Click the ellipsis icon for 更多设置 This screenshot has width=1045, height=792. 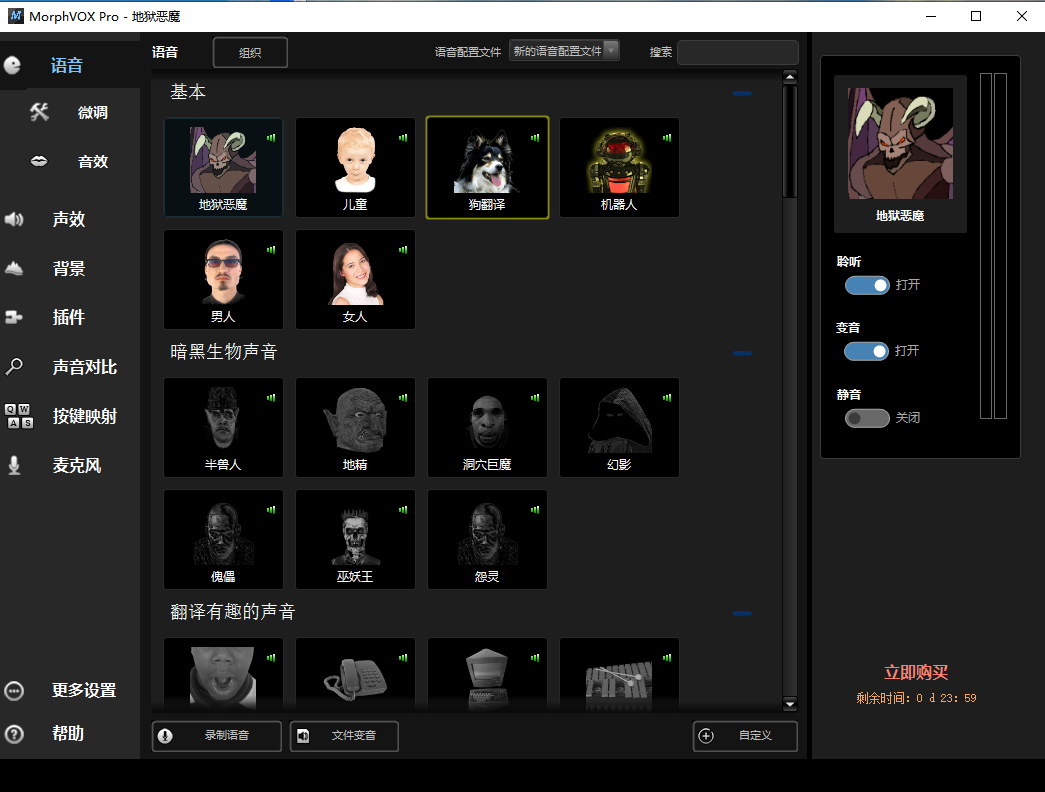(x=14, y=691)
